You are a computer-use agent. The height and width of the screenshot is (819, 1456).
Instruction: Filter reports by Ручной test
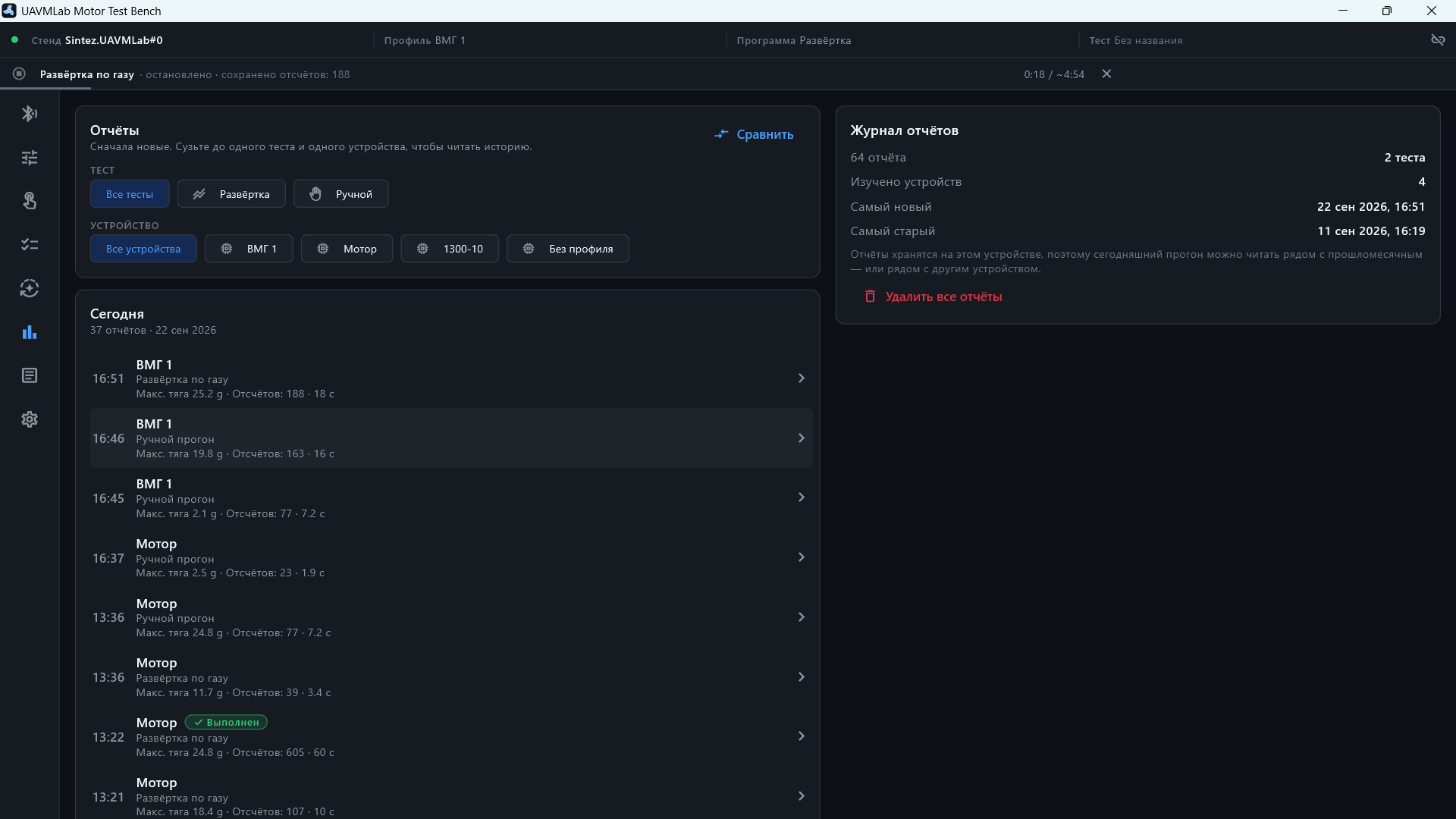point(341,194)
